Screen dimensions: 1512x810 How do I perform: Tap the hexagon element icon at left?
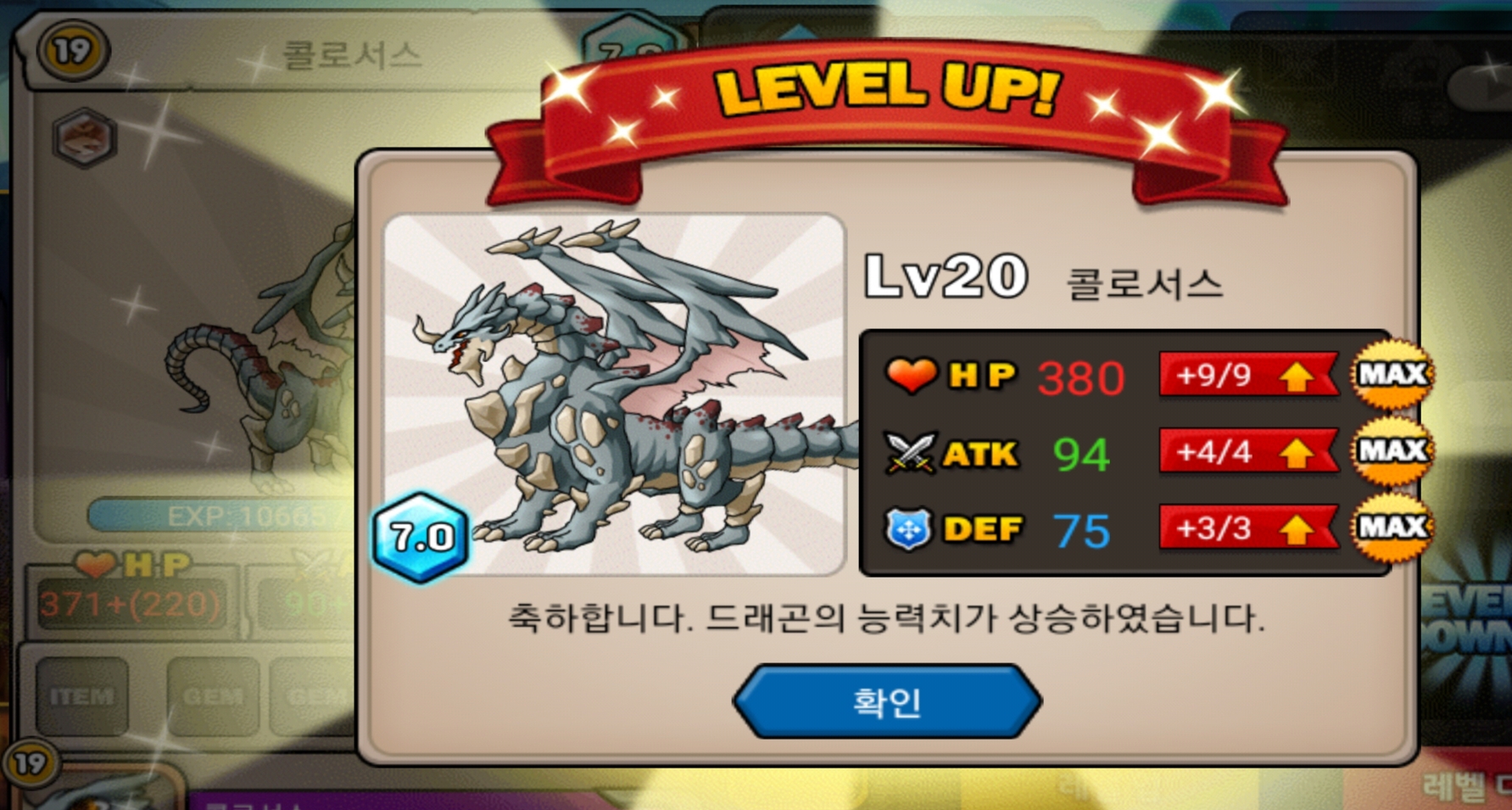pyautogui.click(x=84, y=137)
